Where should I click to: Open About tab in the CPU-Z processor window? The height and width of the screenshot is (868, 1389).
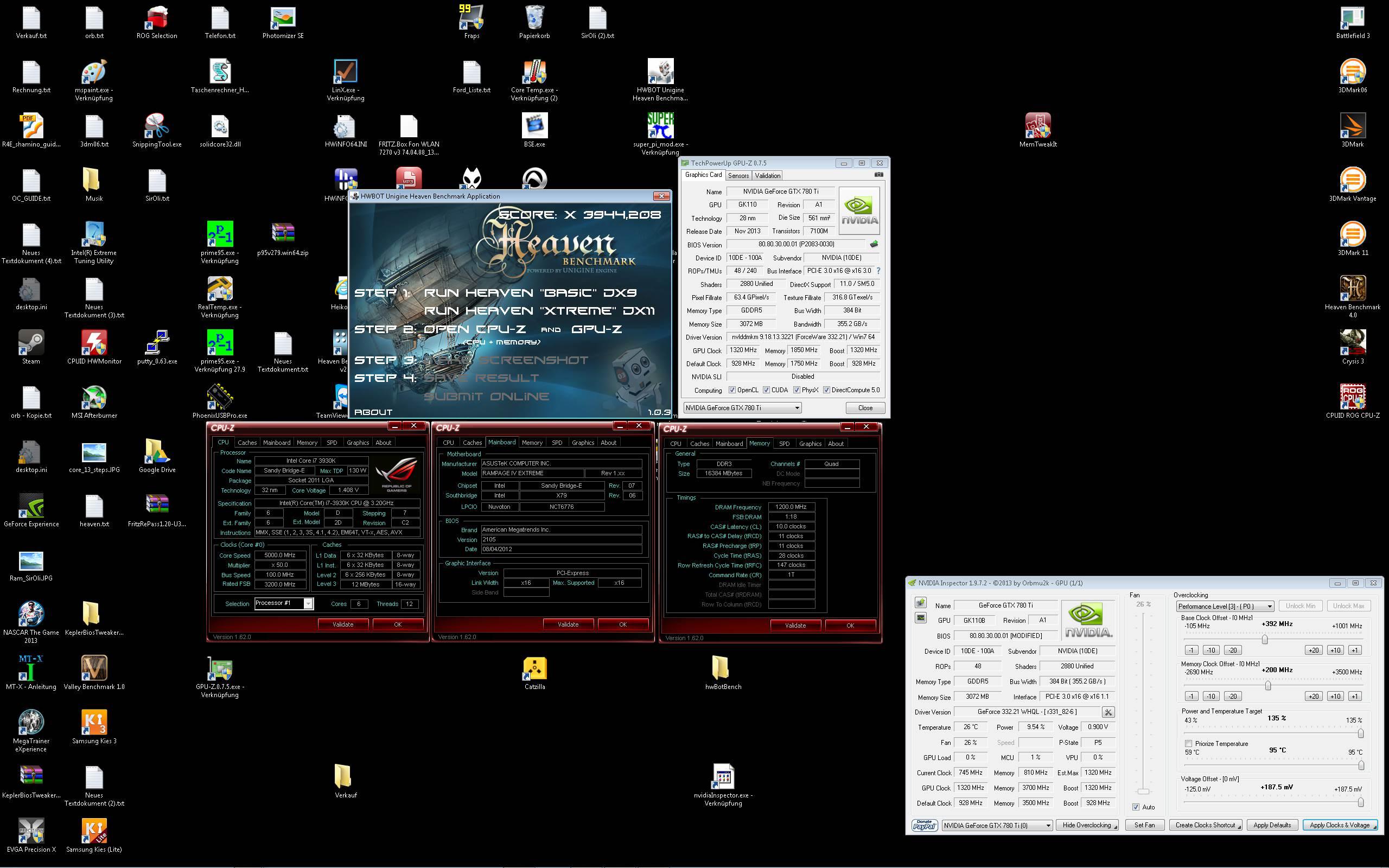(x=383, y=443)
